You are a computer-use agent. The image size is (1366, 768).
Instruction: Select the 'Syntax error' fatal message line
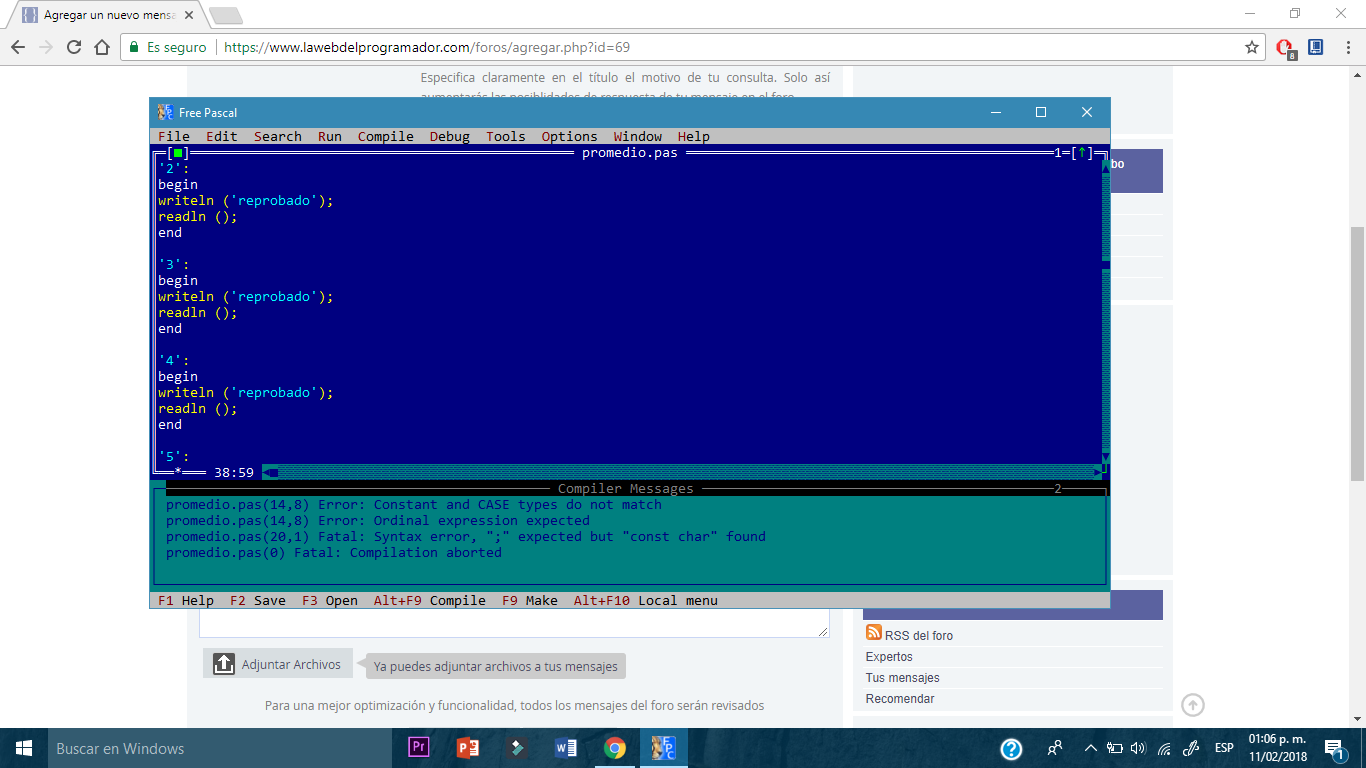pyautogui.click(x=466, y=537)
